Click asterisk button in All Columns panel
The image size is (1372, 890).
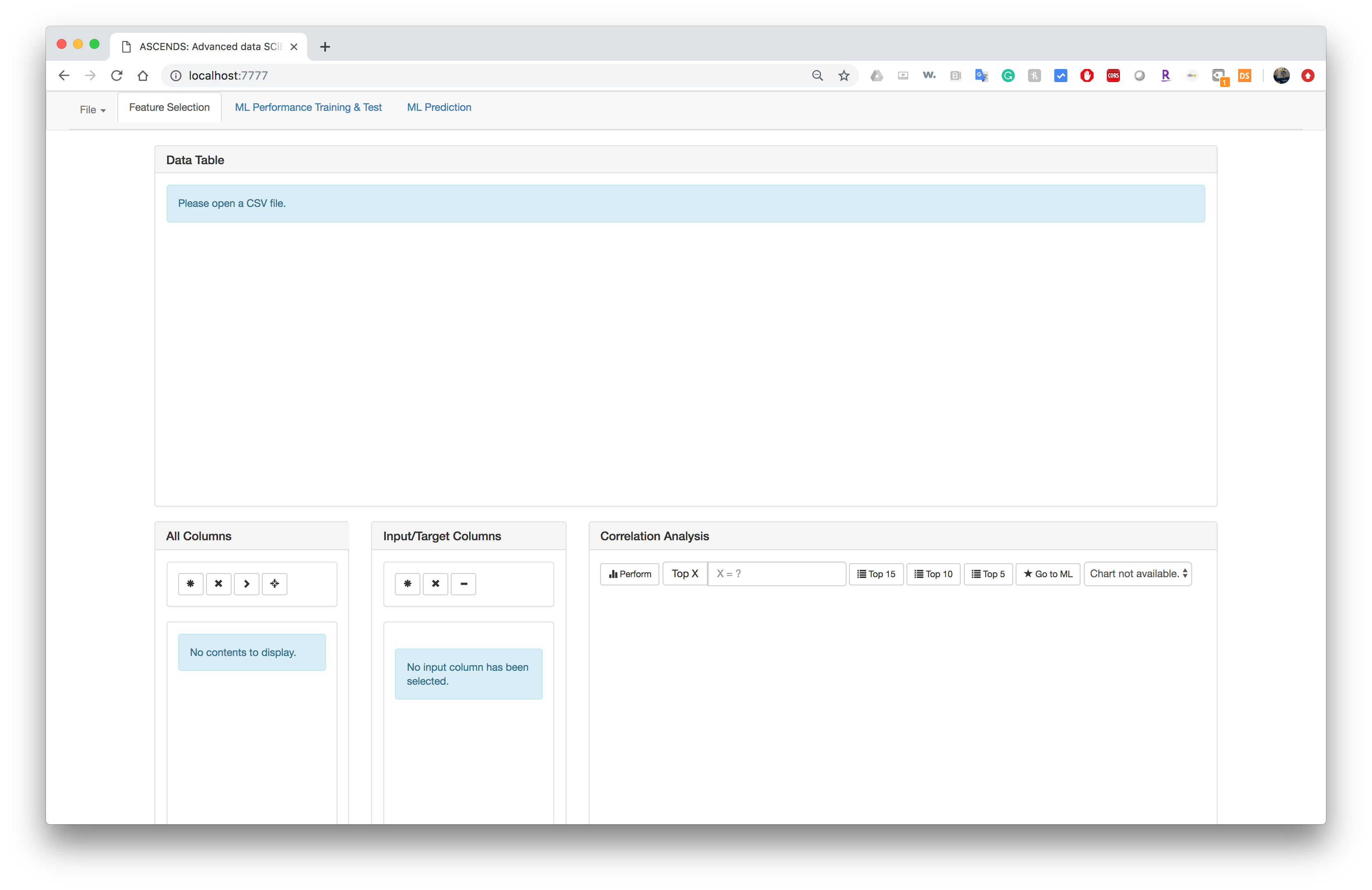pos(190,583)
